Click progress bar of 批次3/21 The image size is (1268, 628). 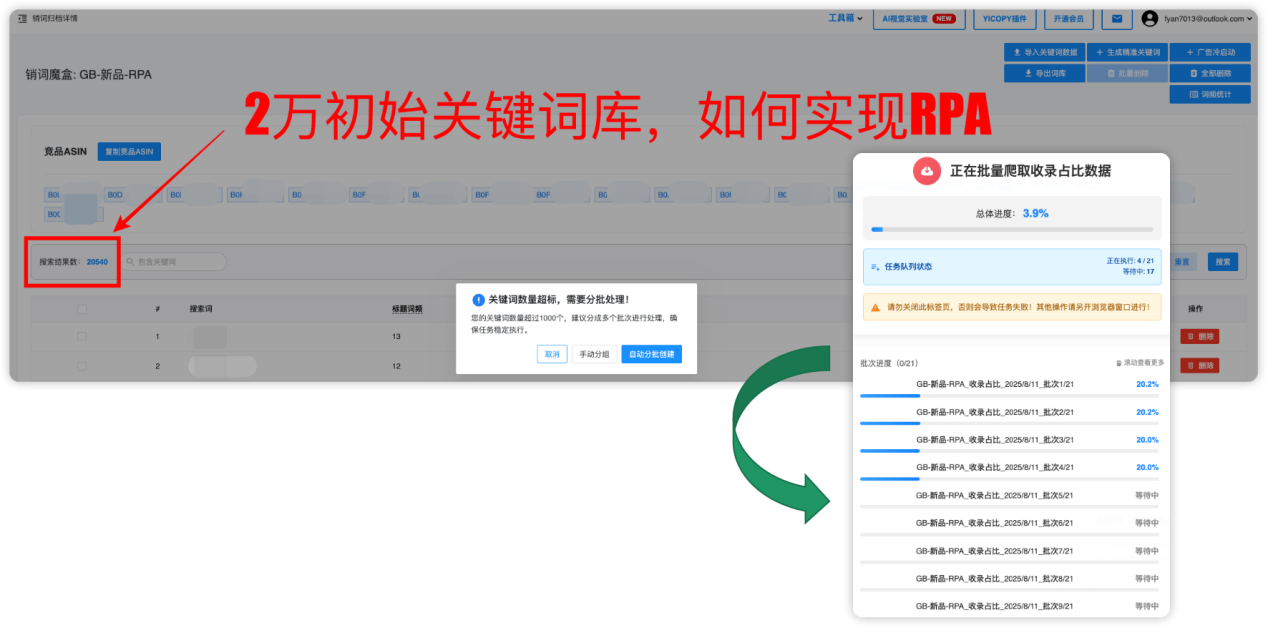1010,451
